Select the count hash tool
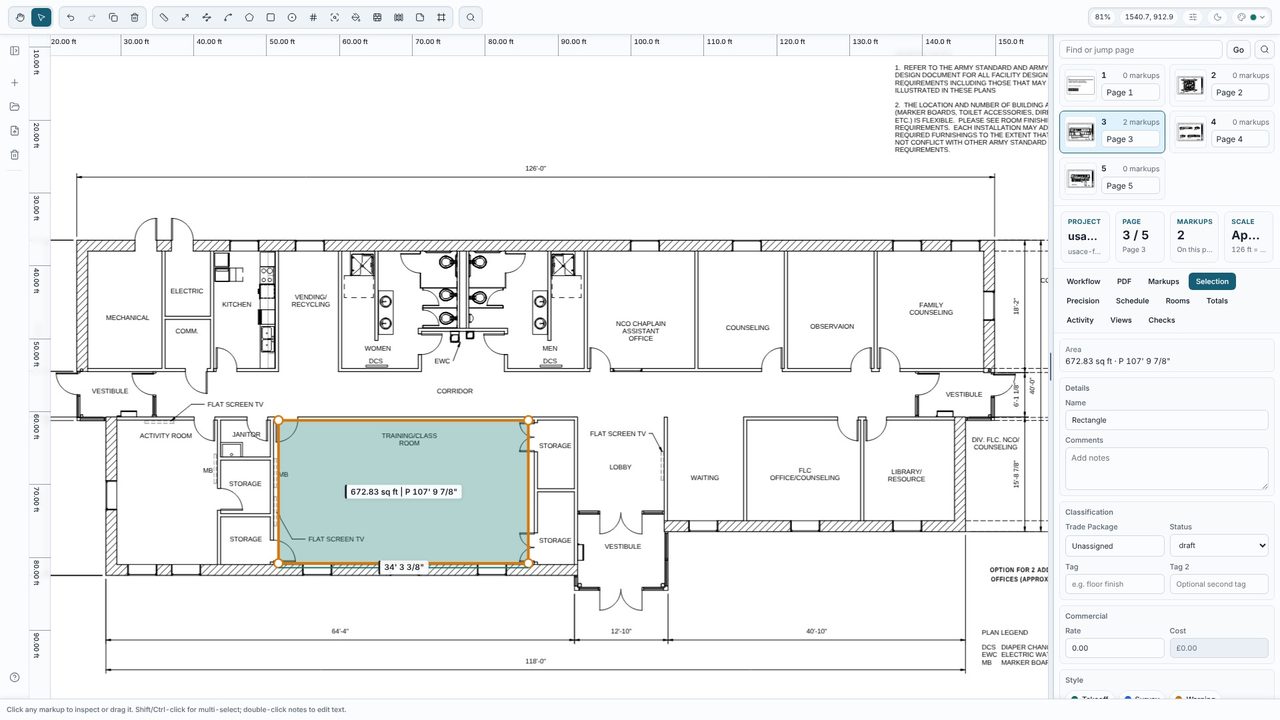This screenshot has height=720, width=1280. point(313,17)
